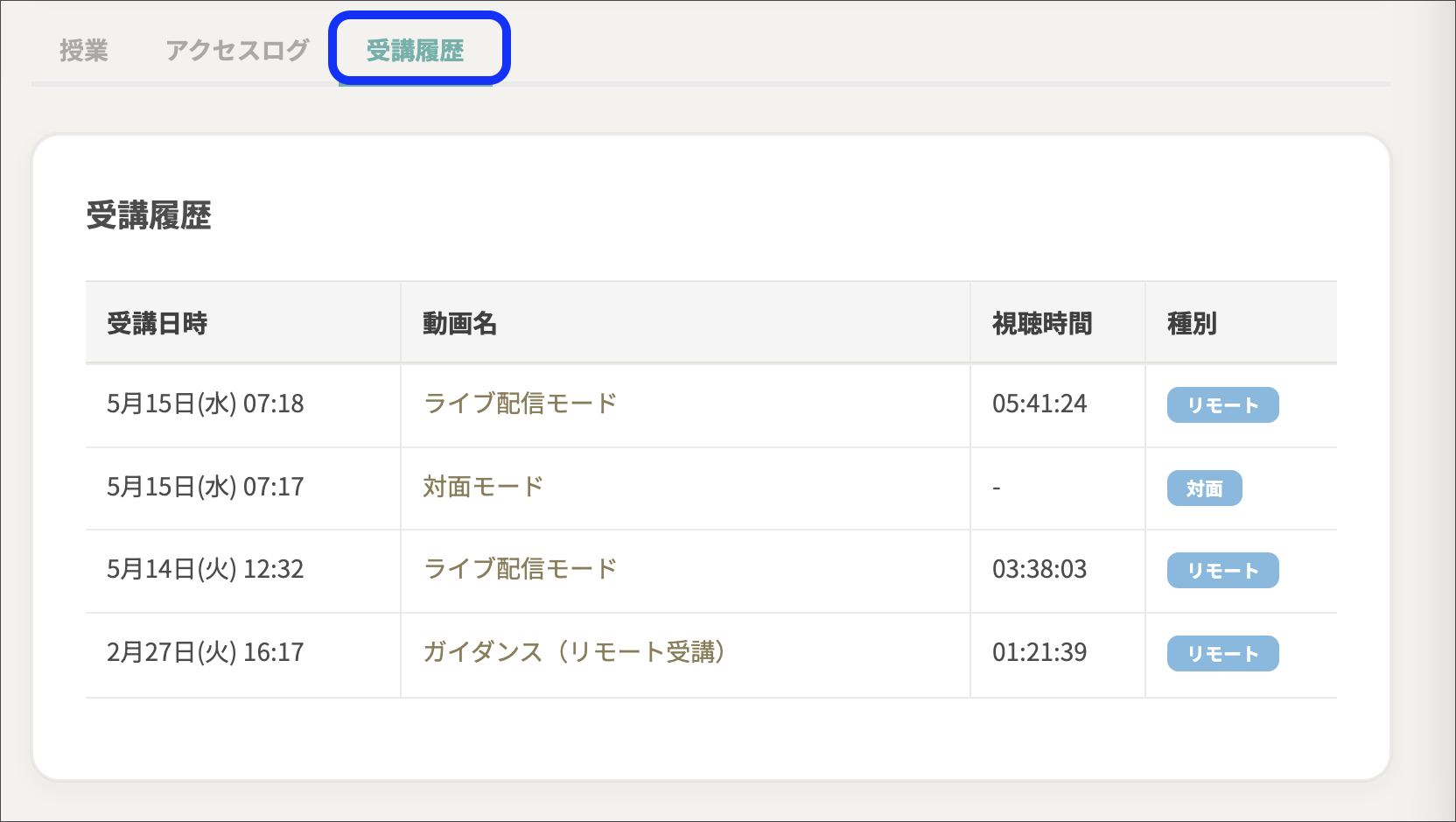
Task: Open ライブ配信モード link from 5月15日 07:18
Action: point(521,404)
